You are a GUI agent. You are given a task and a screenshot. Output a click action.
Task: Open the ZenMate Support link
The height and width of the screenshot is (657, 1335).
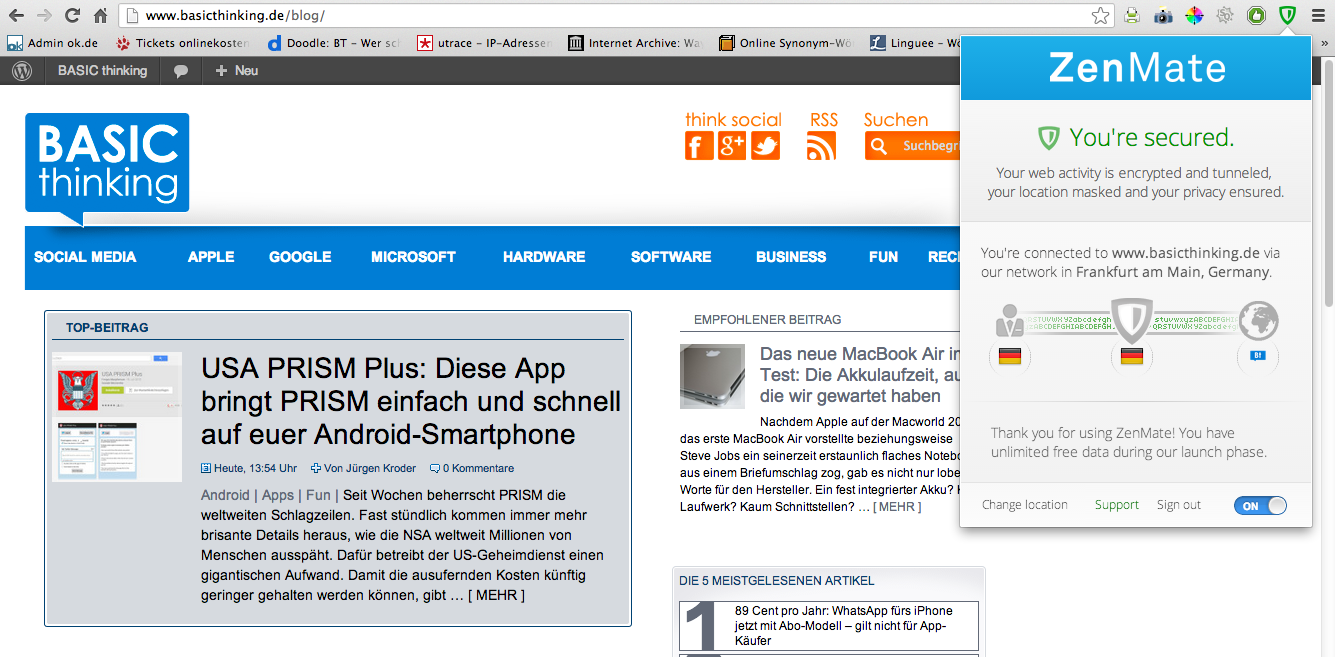tap(1117, 505)
